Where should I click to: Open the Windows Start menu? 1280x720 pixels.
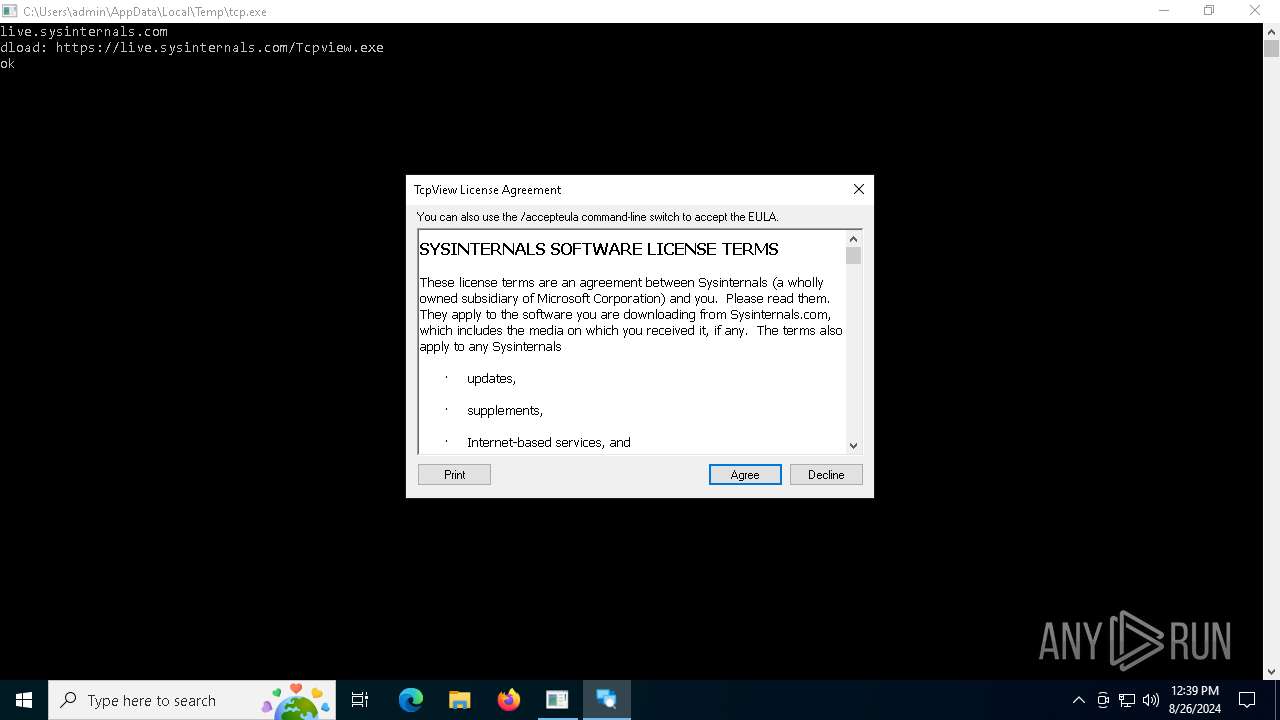(24, 700)
